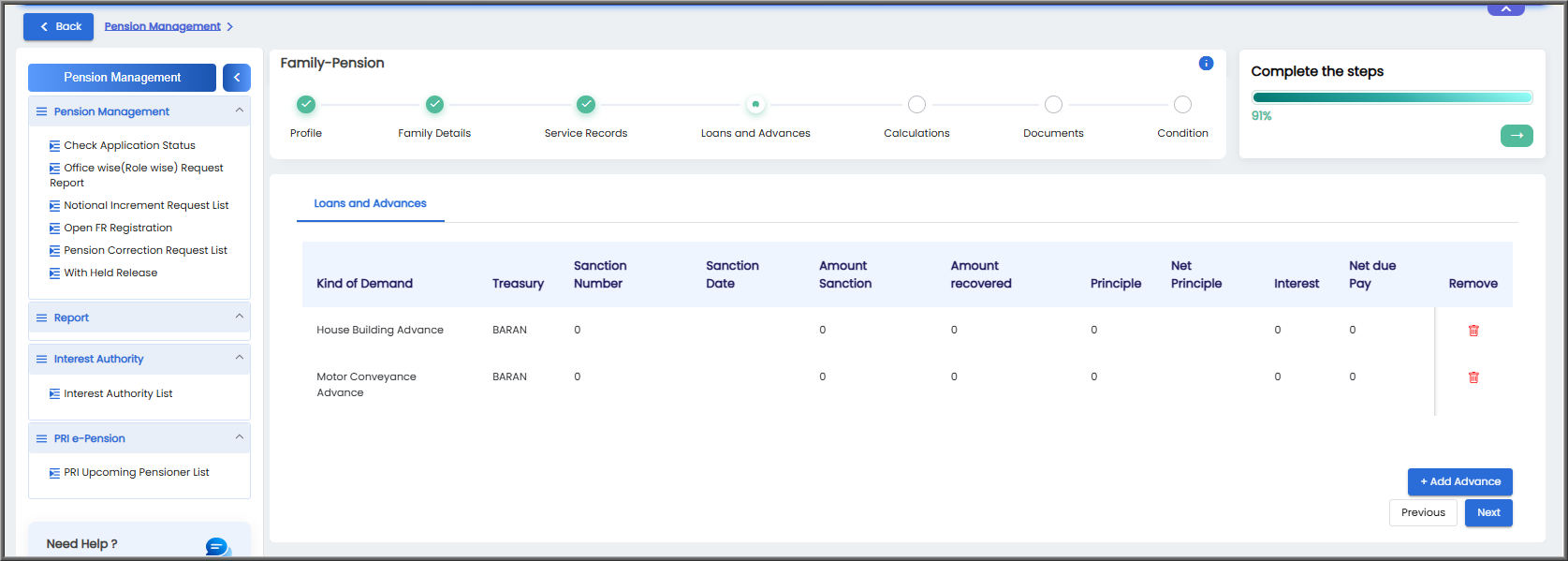Click chevron after Pension Management breadcrumb
This screenshot has height=561, width=1568.
(x=229, y=27)
